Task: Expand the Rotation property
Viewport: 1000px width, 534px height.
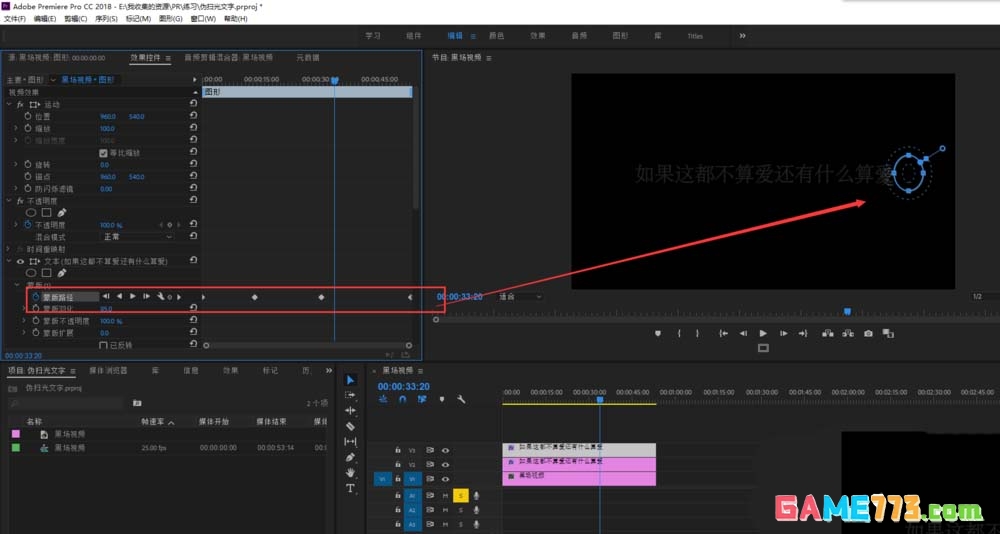Action: 16,165
